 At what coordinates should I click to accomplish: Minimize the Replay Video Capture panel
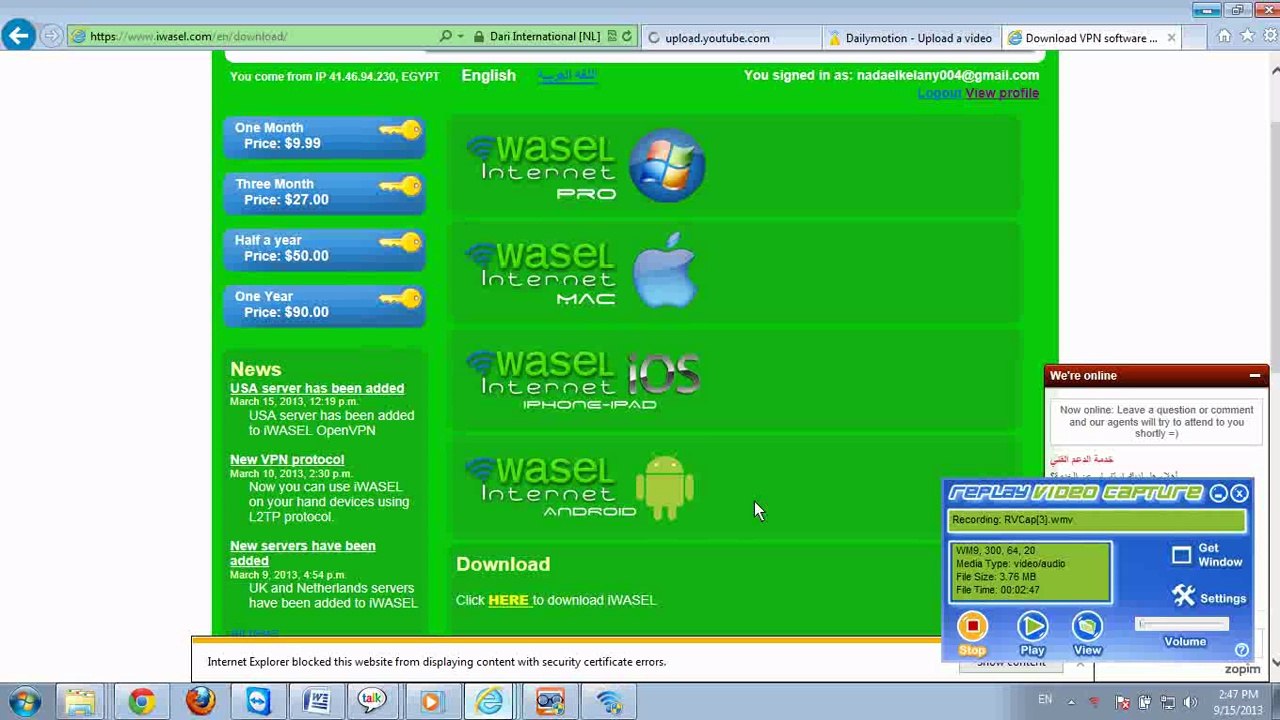(1218, 493)
